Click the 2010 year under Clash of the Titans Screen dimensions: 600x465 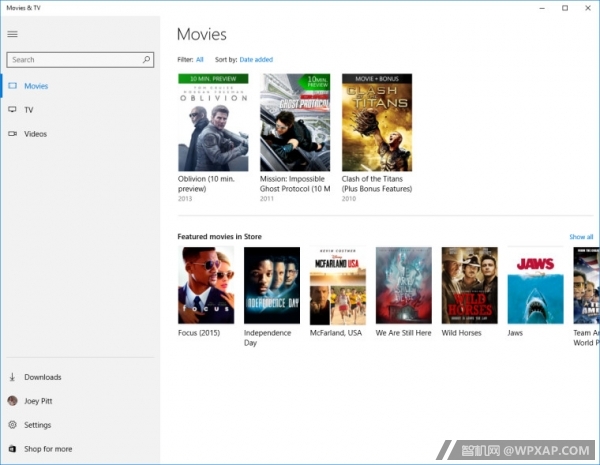(349, 199)
